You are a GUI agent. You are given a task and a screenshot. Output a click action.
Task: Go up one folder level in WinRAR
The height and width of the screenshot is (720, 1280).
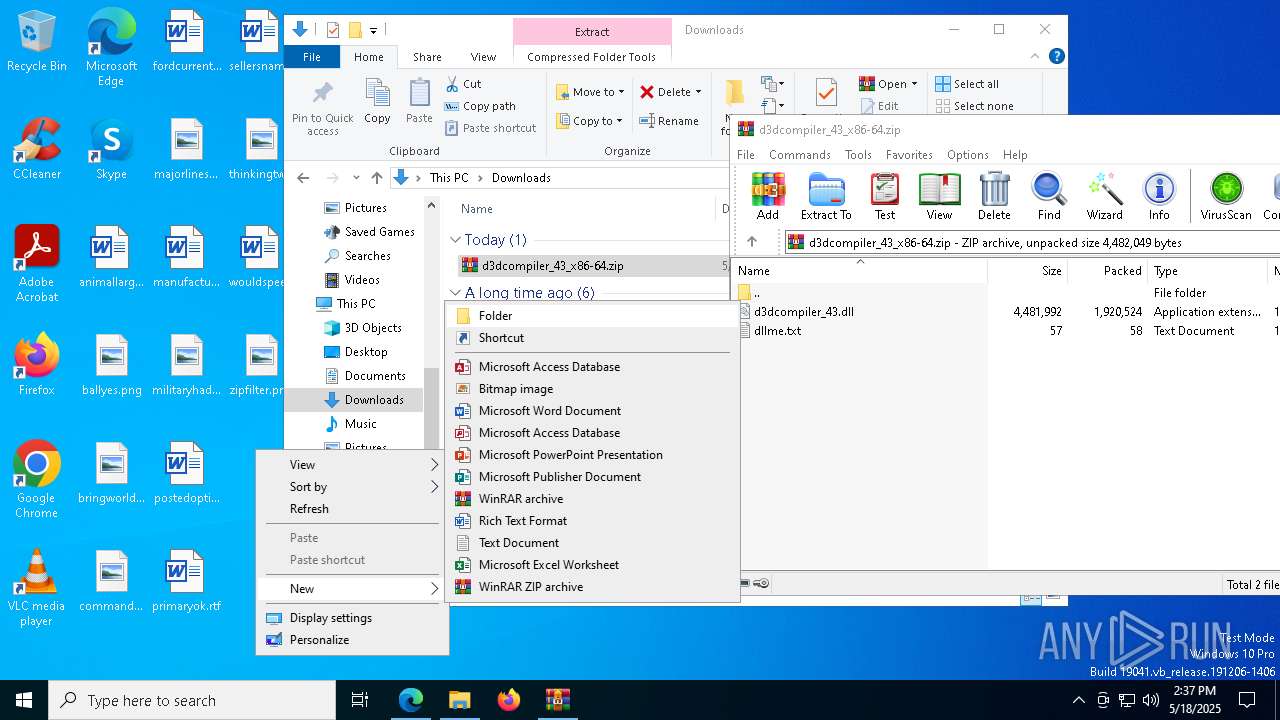pyautogui.click(x=752, y=242)
